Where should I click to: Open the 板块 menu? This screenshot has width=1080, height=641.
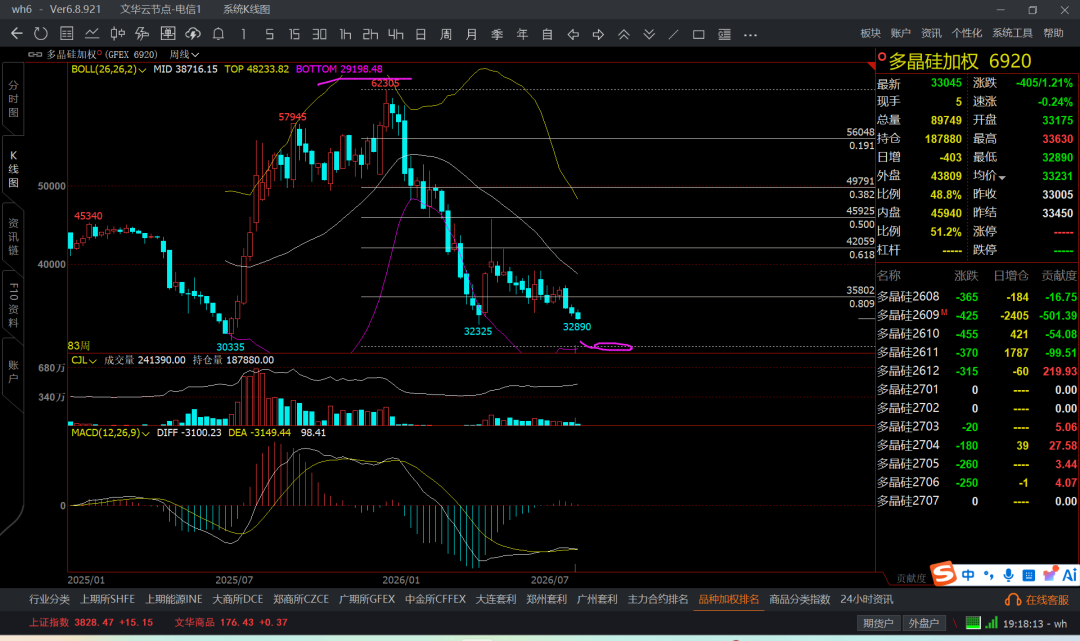[x=871, y=33]
